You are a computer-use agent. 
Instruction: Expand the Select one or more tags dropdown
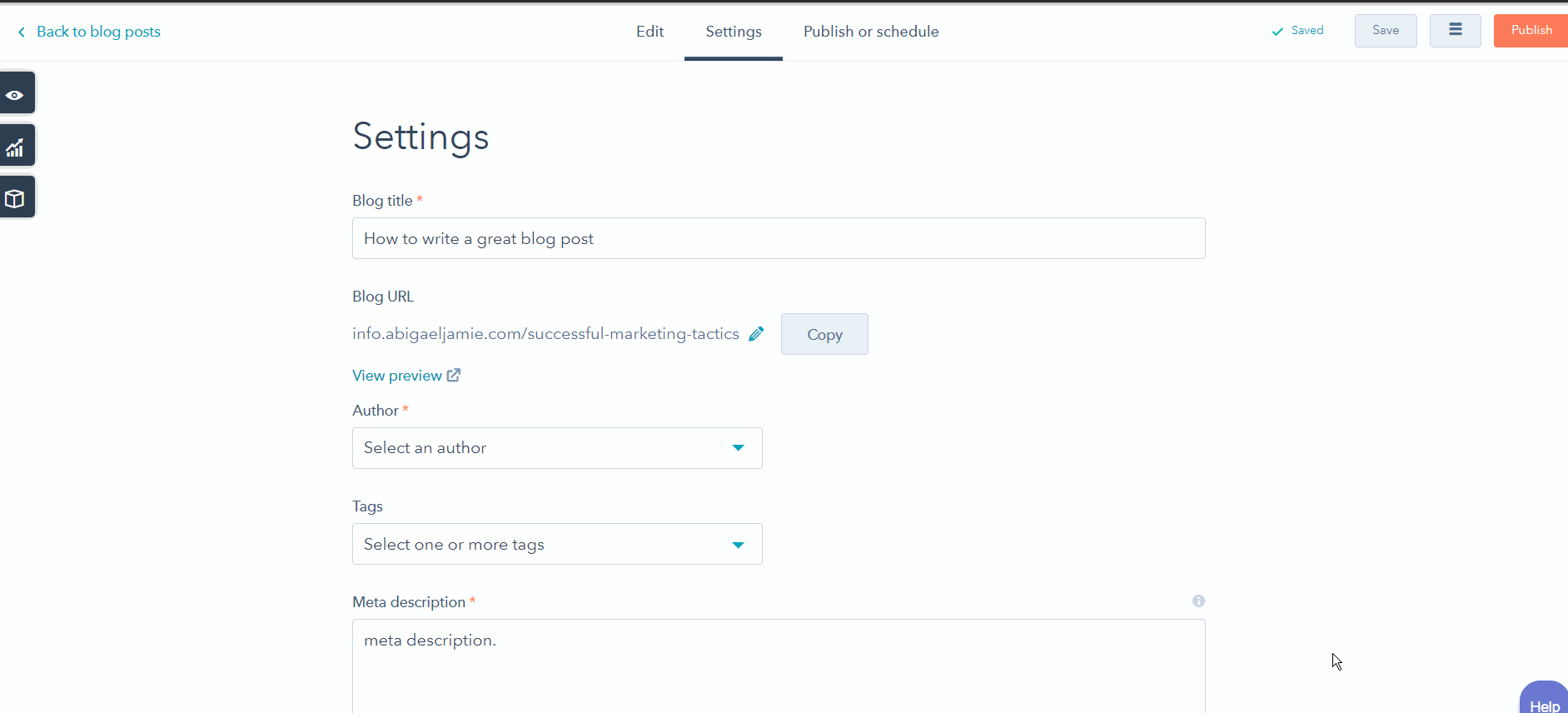pyautogui.click(x=557, y=544)
